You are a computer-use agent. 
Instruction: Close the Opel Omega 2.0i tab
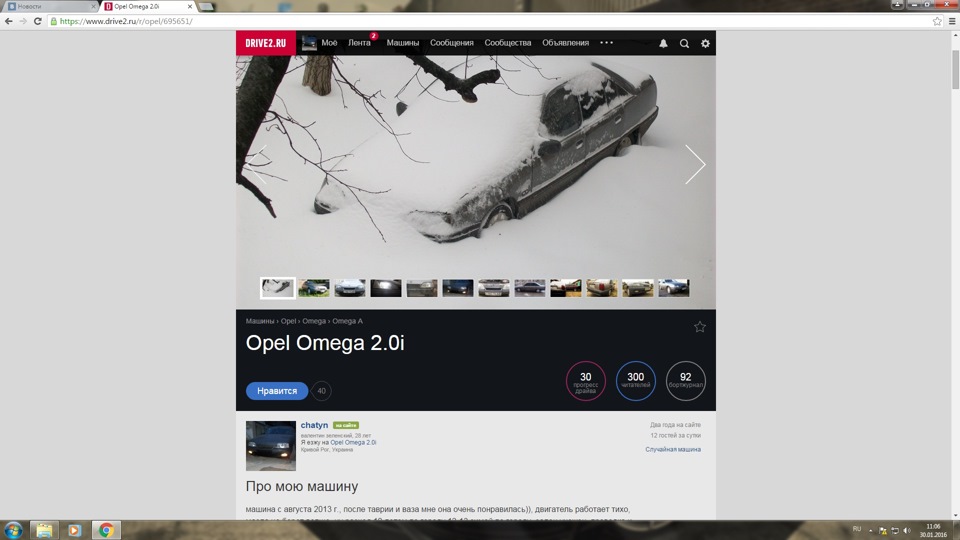pyautogui.click(x=190, y=6)
